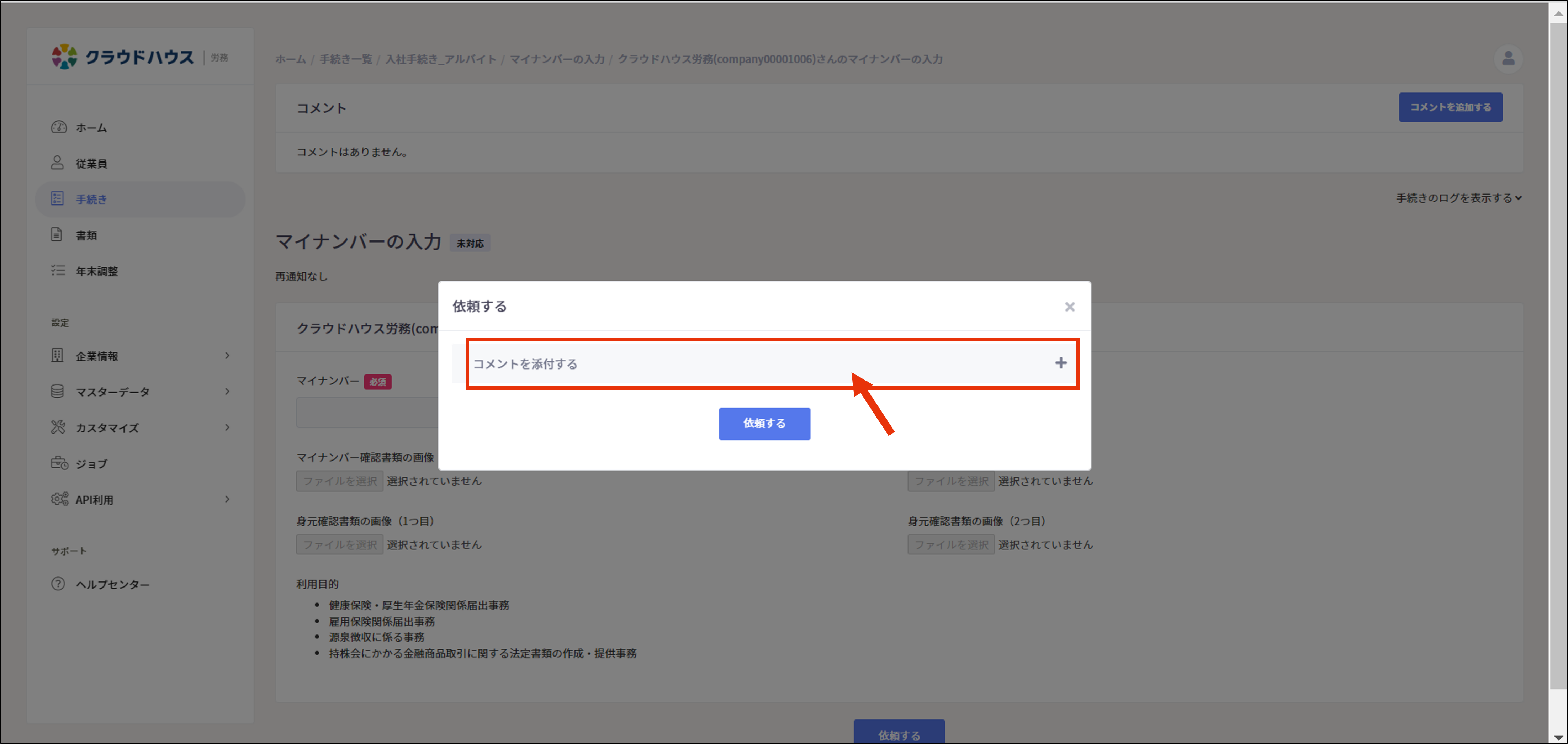Click the 年末調整 checklist icon

click(58, 271)
